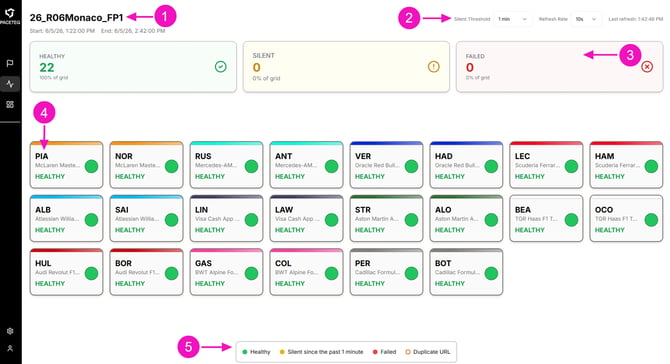670x364 pixels.
Task: Open settings gear in sidebar
Action: pos(10,331)
